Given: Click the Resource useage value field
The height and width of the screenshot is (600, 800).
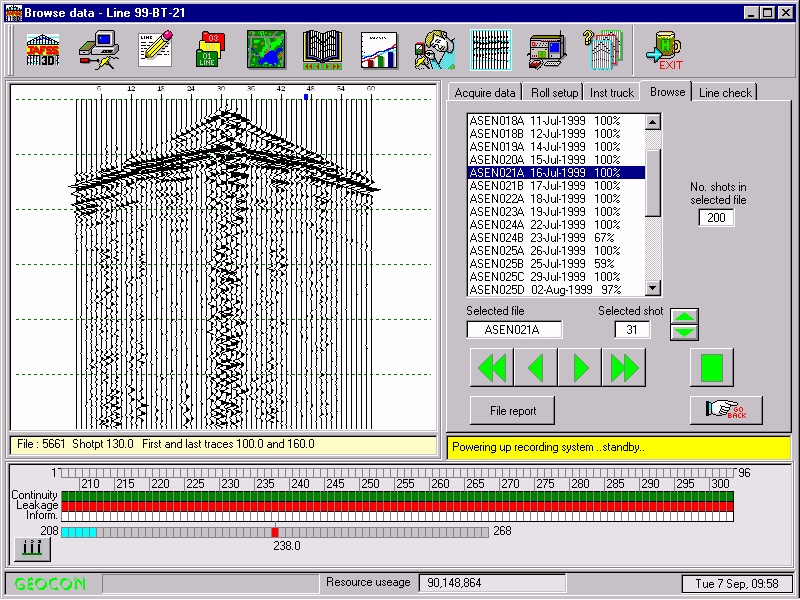Looking at the screenshot, I should 492,583.
